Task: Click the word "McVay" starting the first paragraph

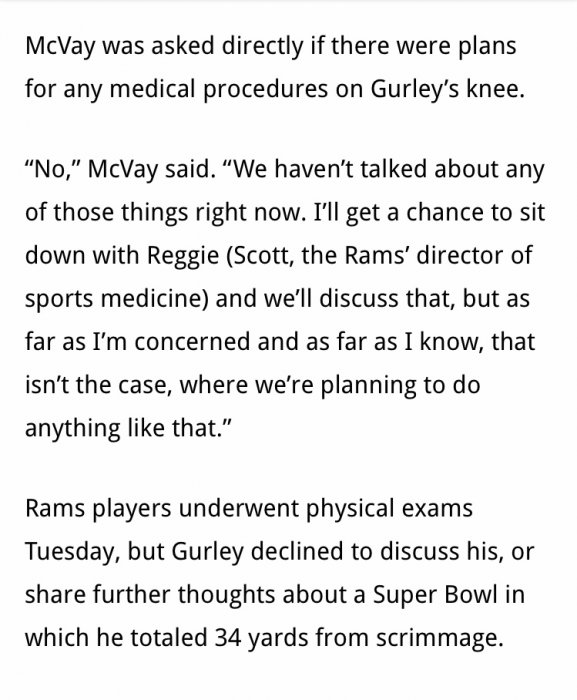Action: click(x=60, y=46)
